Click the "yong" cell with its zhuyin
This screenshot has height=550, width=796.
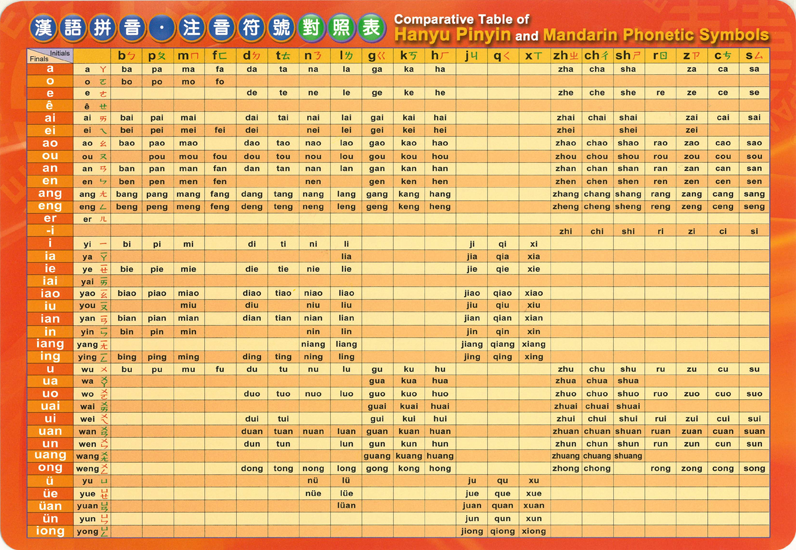(92, 531)
